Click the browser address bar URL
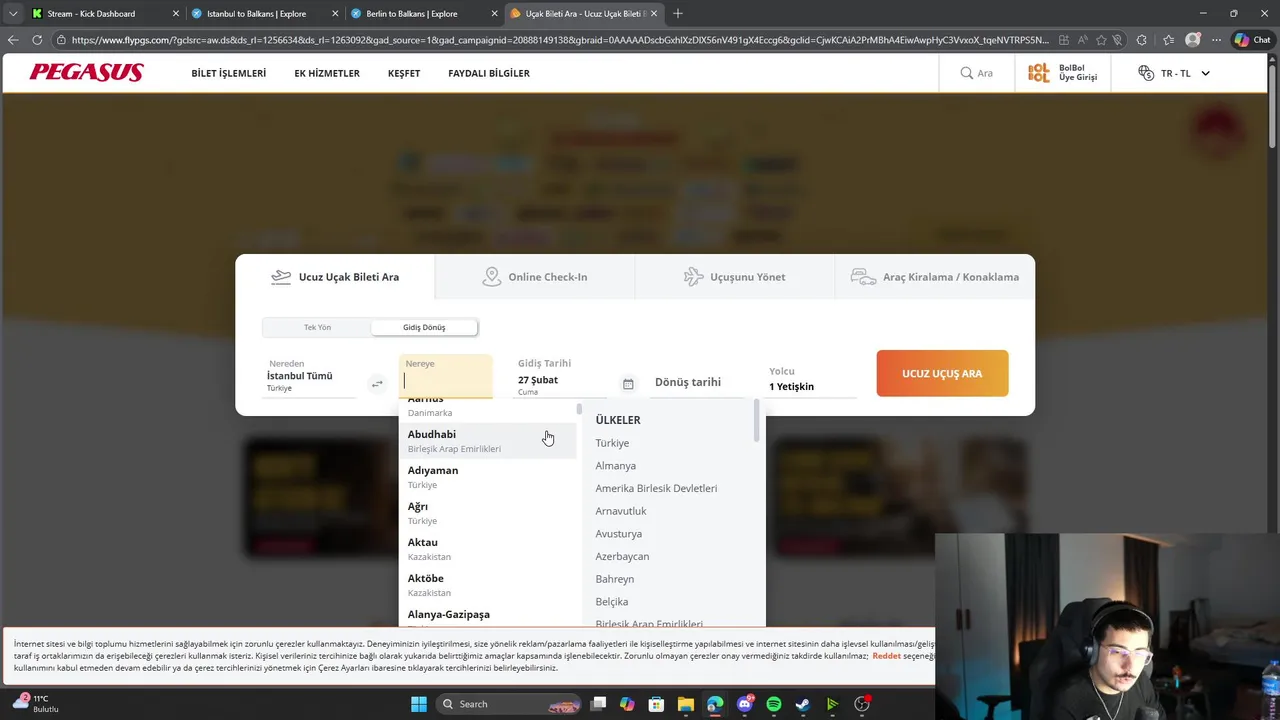1280x720 pixels. [560, 40]
